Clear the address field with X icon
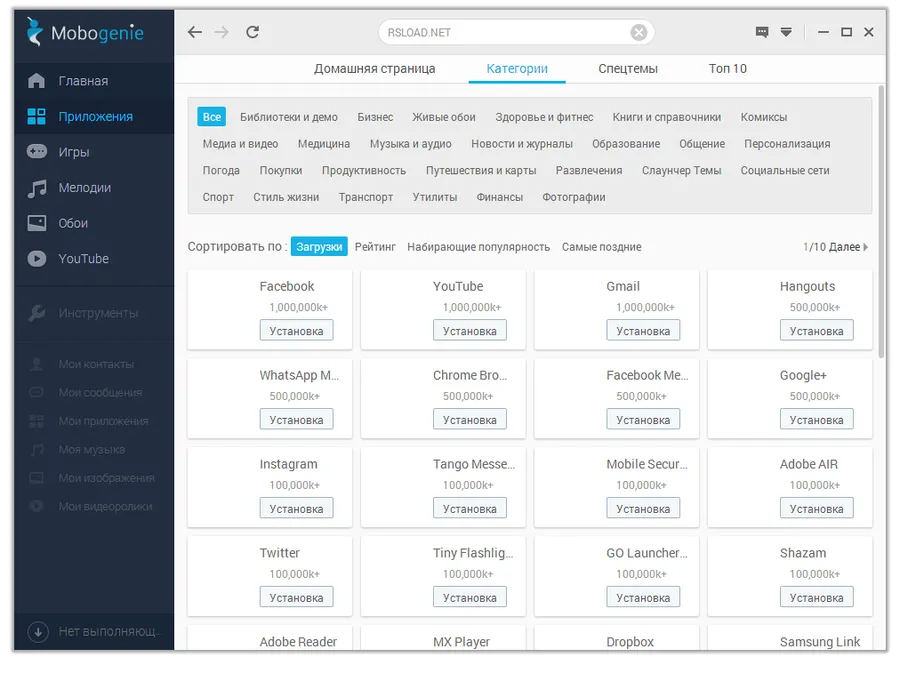The width and height of the screenshot is (900, 673). pos(639,33)
